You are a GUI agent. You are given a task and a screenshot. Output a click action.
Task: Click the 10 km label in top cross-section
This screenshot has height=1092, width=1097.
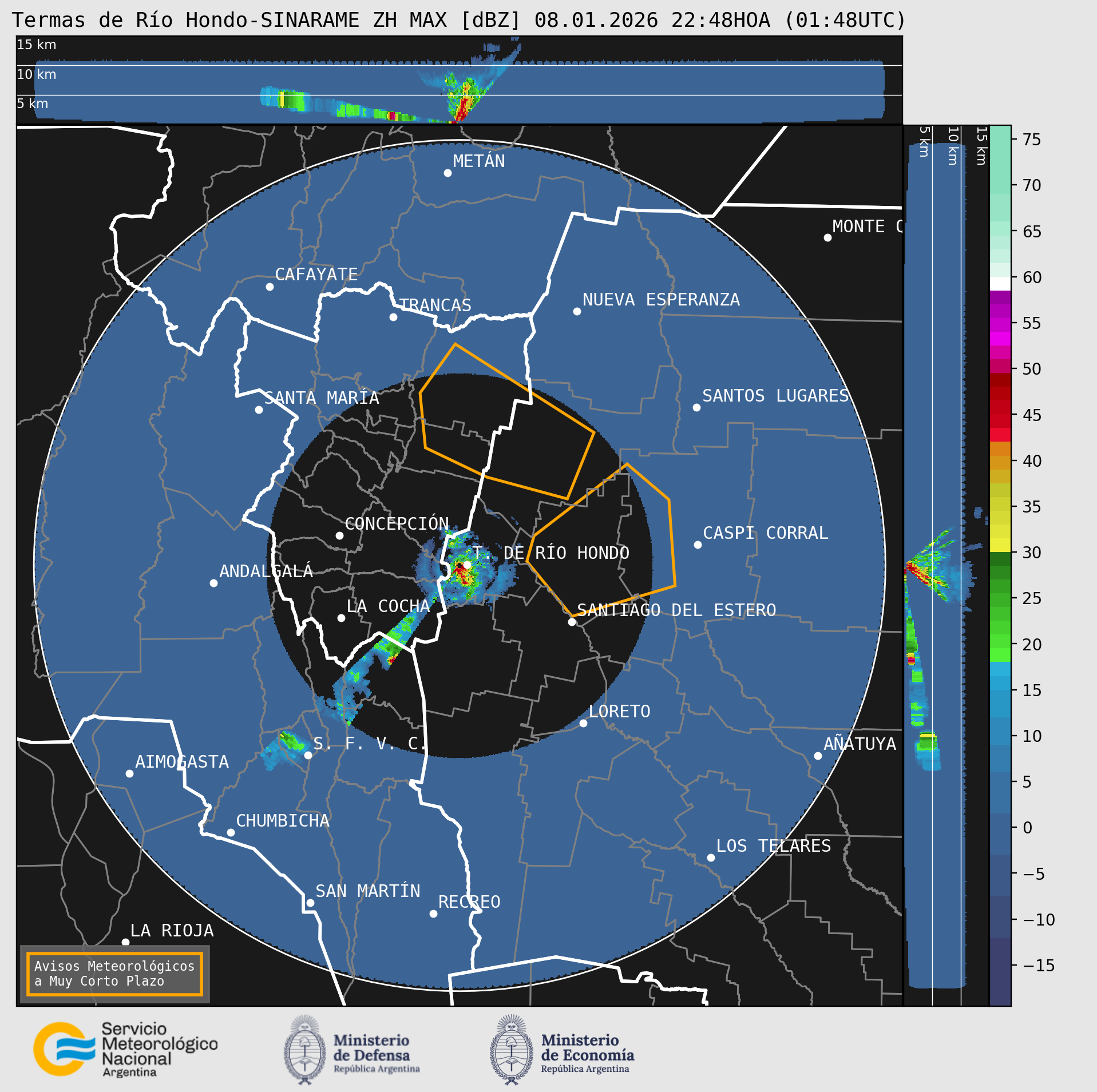click(37, 74)
